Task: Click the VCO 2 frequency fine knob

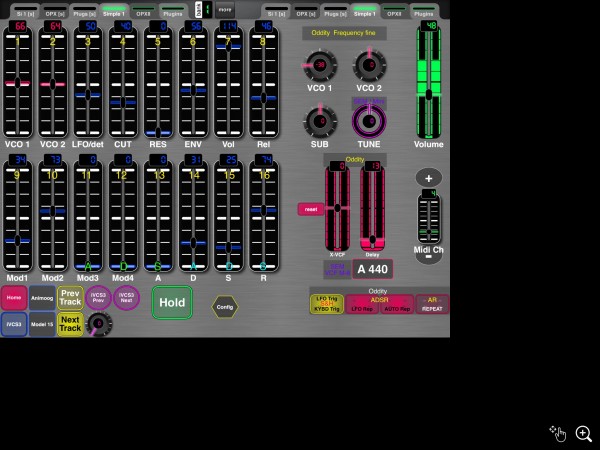Action: pos(369,65)
